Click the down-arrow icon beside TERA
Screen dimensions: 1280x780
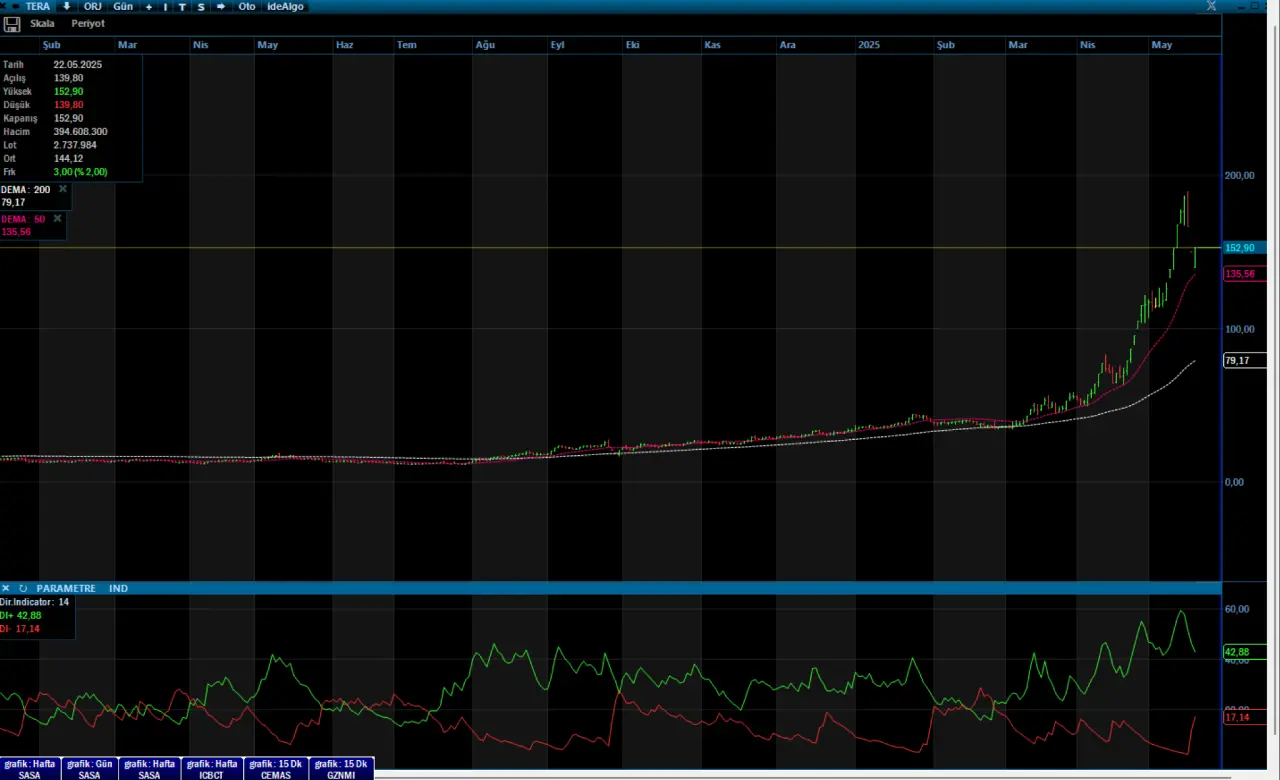tap(67, 6)
